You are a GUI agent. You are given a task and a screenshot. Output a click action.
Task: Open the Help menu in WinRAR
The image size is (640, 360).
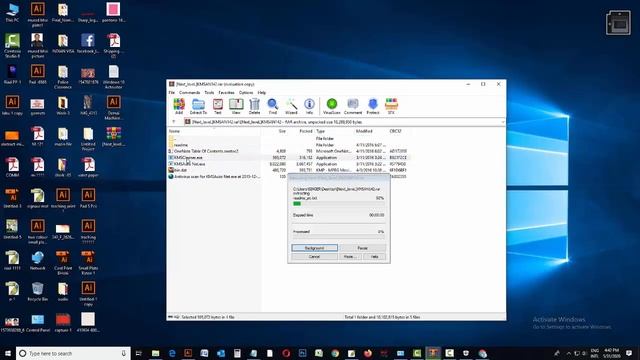[262, 93]
